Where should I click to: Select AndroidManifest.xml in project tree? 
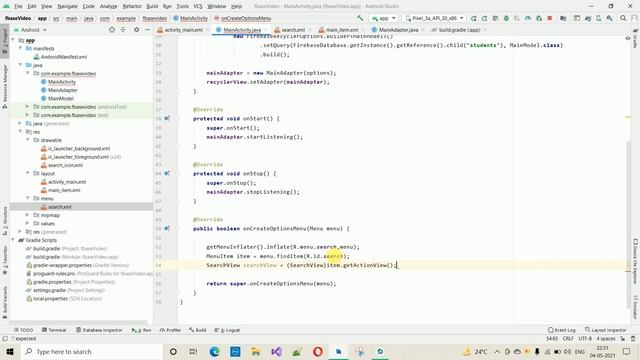64,57
